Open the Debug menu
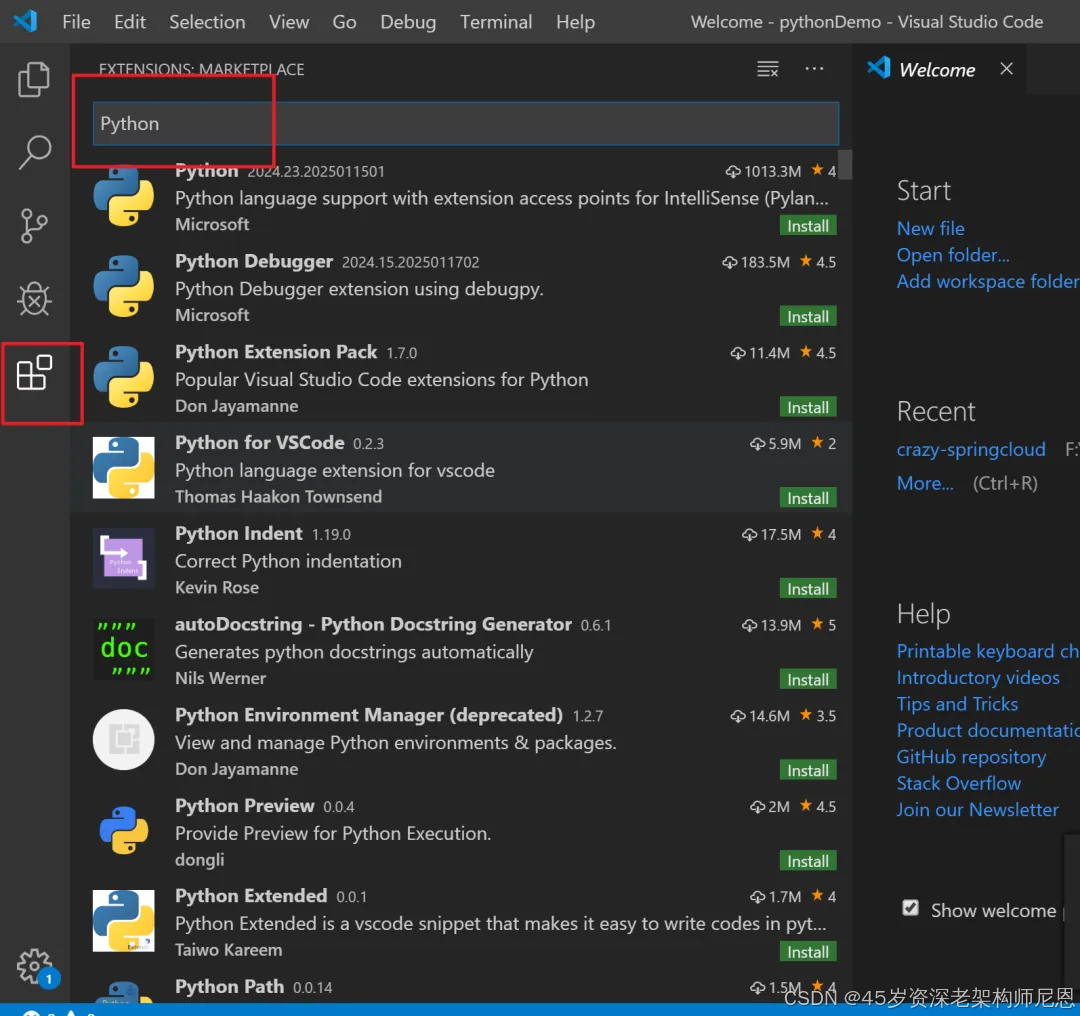The width and height of the screenshot is (1080, 1016). [408, 22]
